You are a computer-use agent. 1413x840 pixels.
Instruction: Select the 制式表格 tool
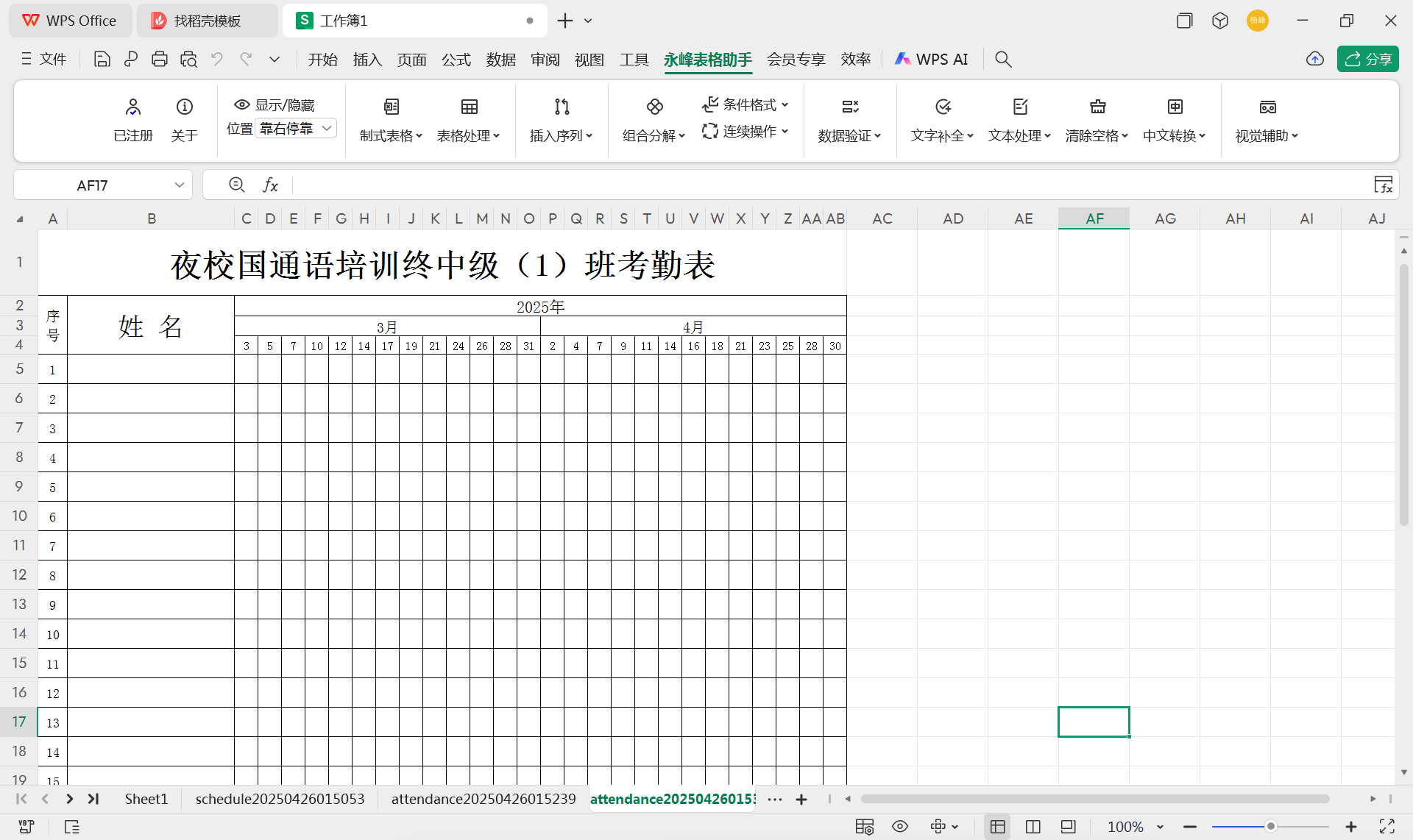click(390, 120)
